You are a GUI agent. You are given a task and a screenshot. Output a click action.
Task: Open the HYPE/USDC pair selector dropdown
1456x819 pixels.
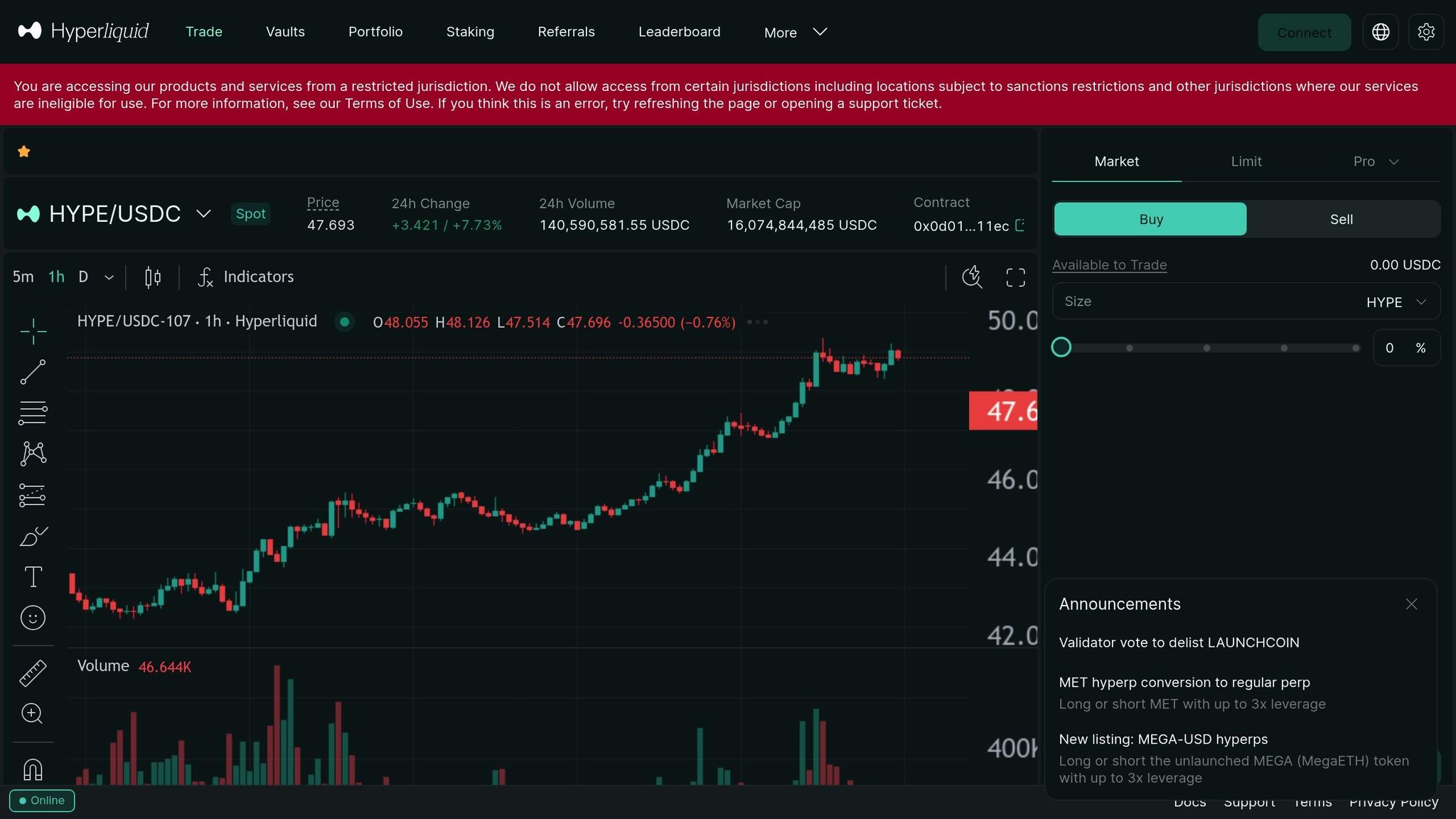point(203,213)
